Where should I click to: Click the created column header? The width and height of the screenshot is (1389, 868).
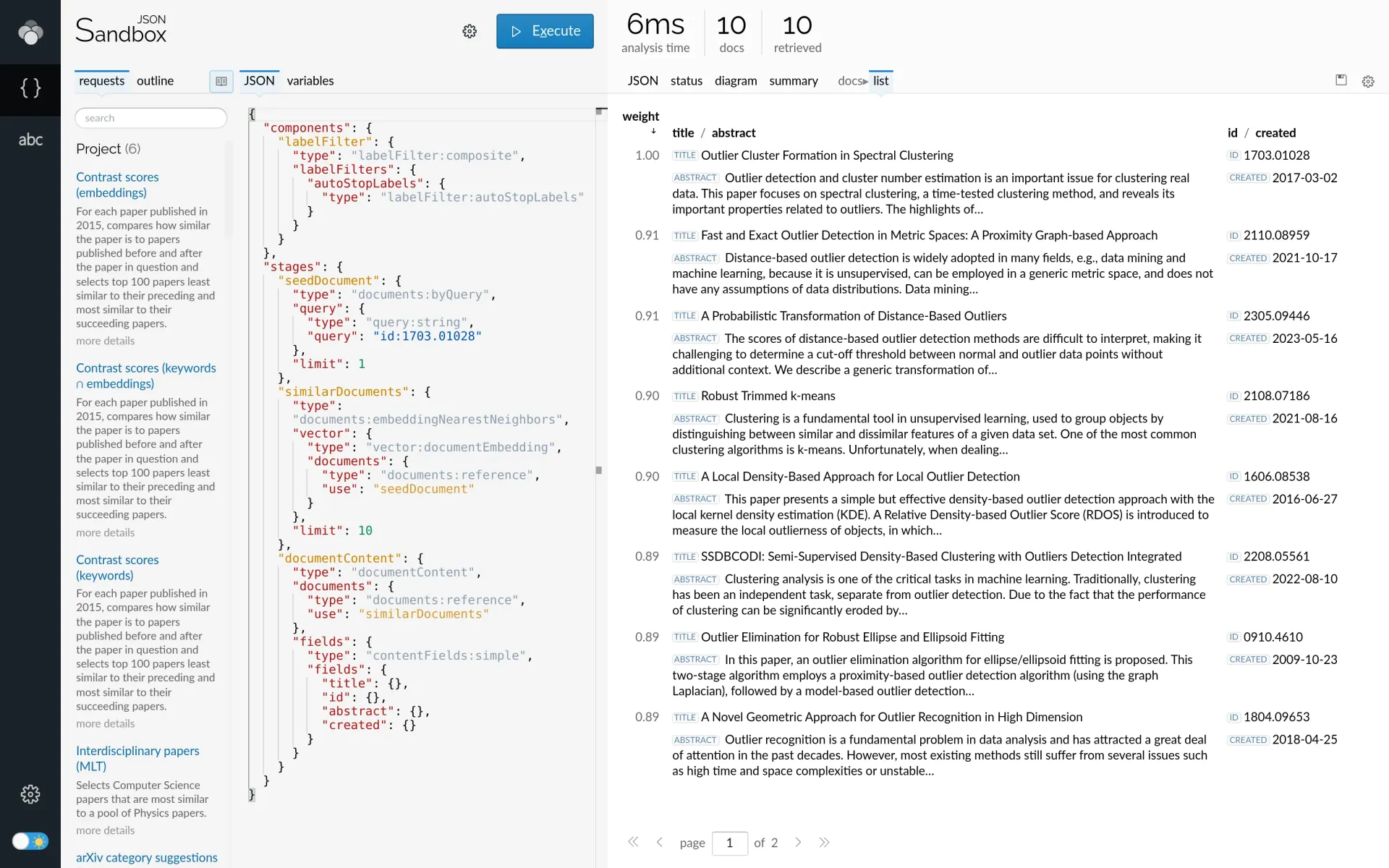(x=1275, y=132)
